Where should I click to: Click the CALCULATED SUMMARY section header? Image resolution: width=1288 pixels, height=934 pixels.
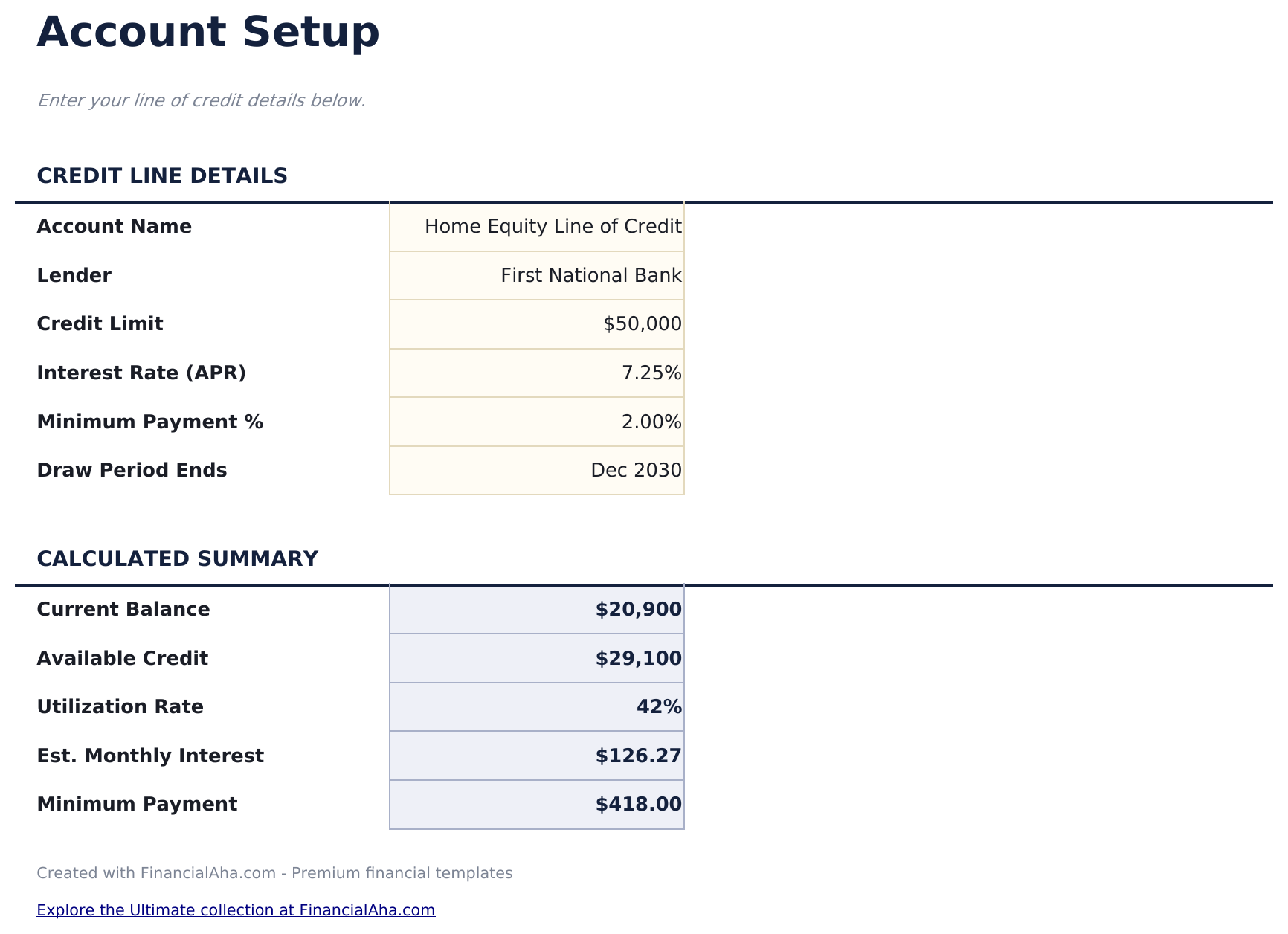coord(178,558)
